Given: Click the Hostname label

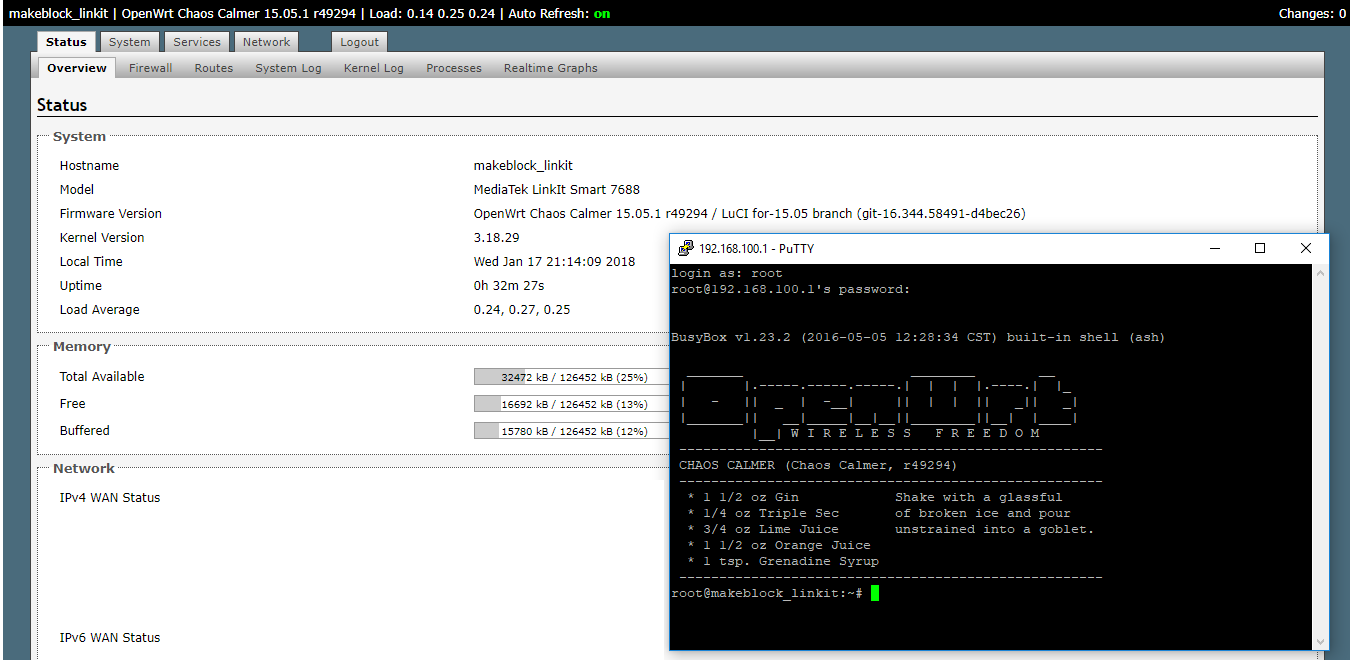Looking at the screenshot, I should (x=89, y=166).
